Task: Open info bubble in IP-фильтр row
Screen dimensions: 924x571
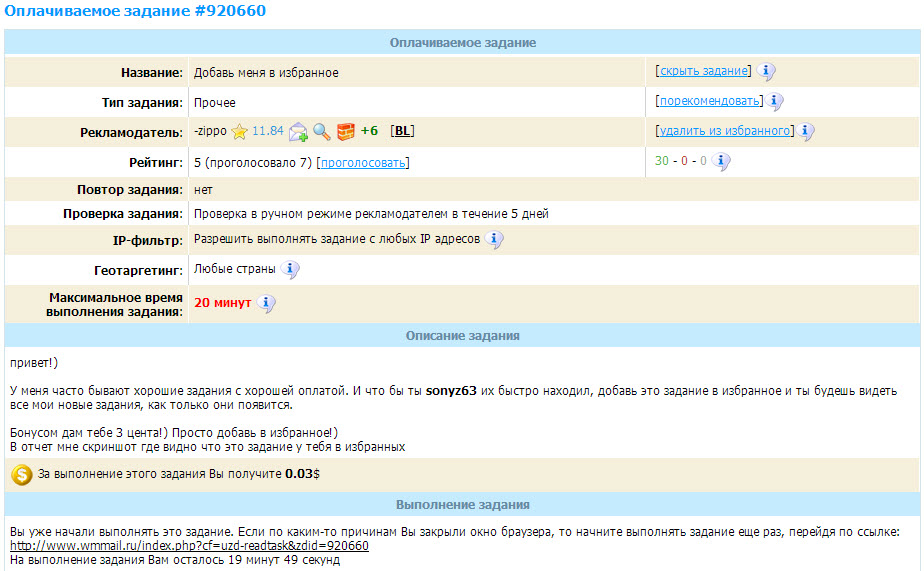Action: tap(494, 239)
